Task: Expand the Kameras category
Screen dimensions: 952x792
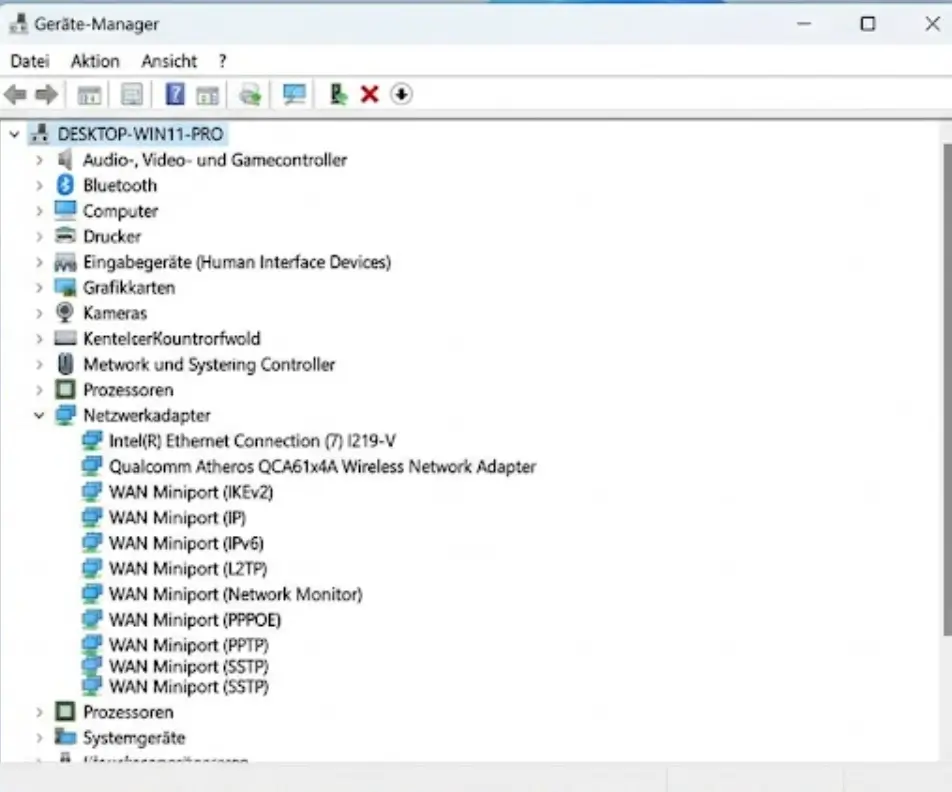Action: tap(39, 313)
